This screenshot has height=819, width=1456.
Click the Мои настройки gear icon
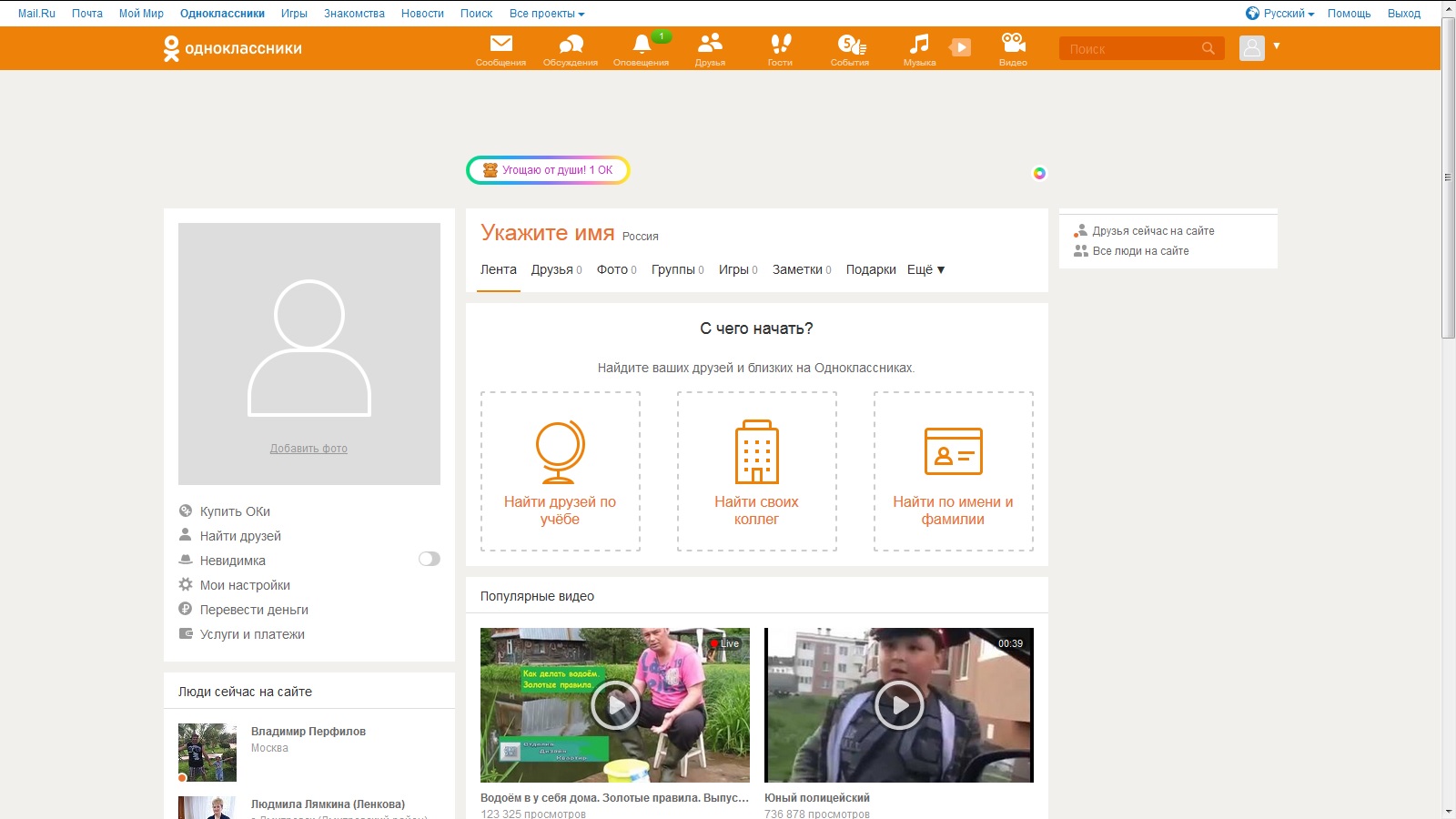(186, 584)
